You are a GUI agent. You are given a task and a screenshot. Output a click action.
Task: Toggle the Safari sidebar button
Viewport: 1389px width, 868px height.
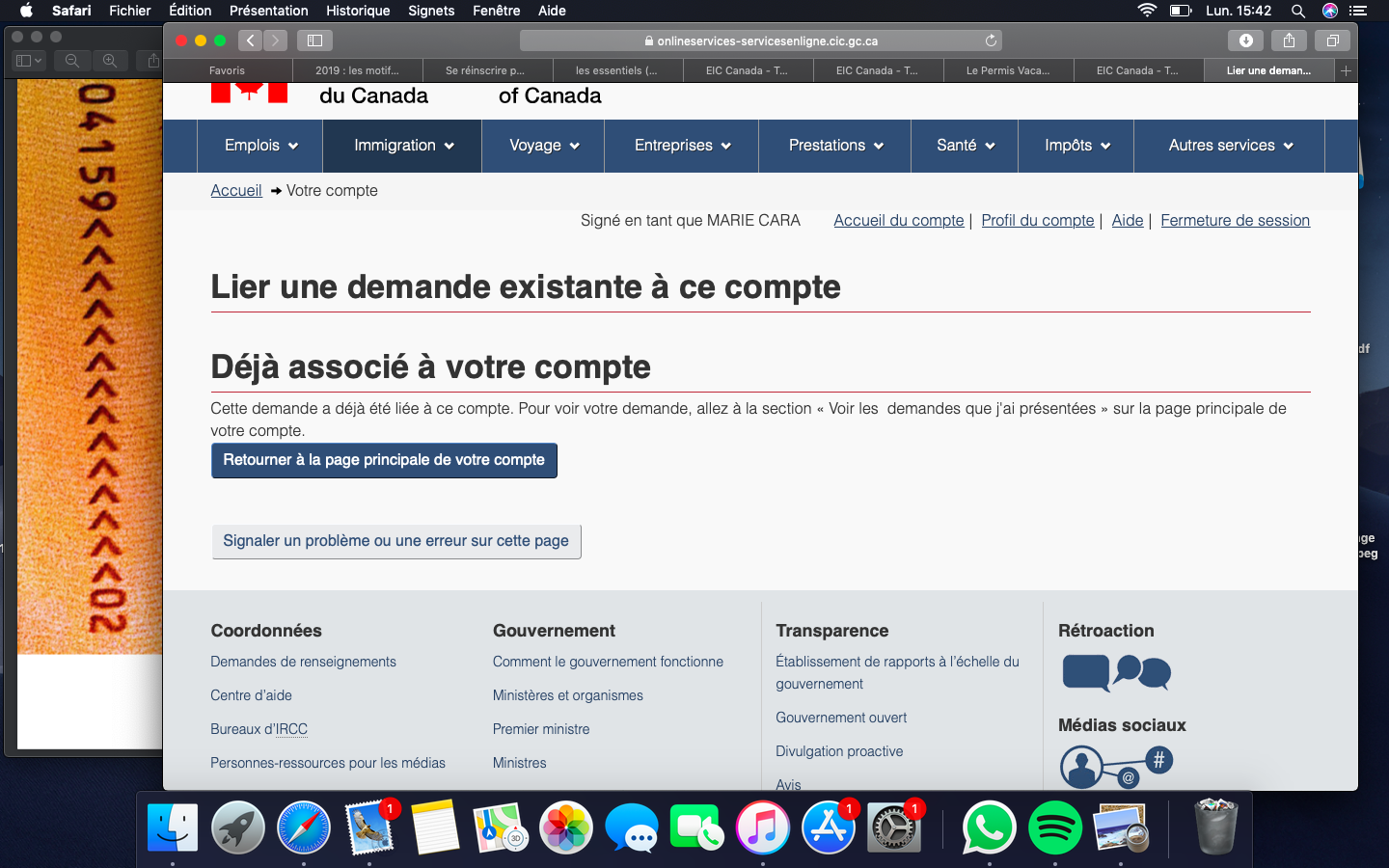(x=314, y=41)
